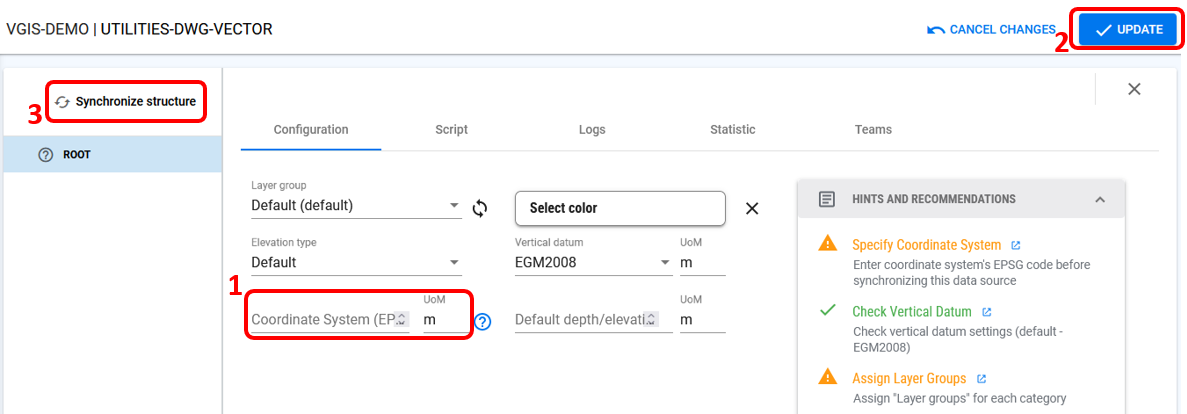
Task: Open the Layer group dropdown
Action: click(356, 205)
